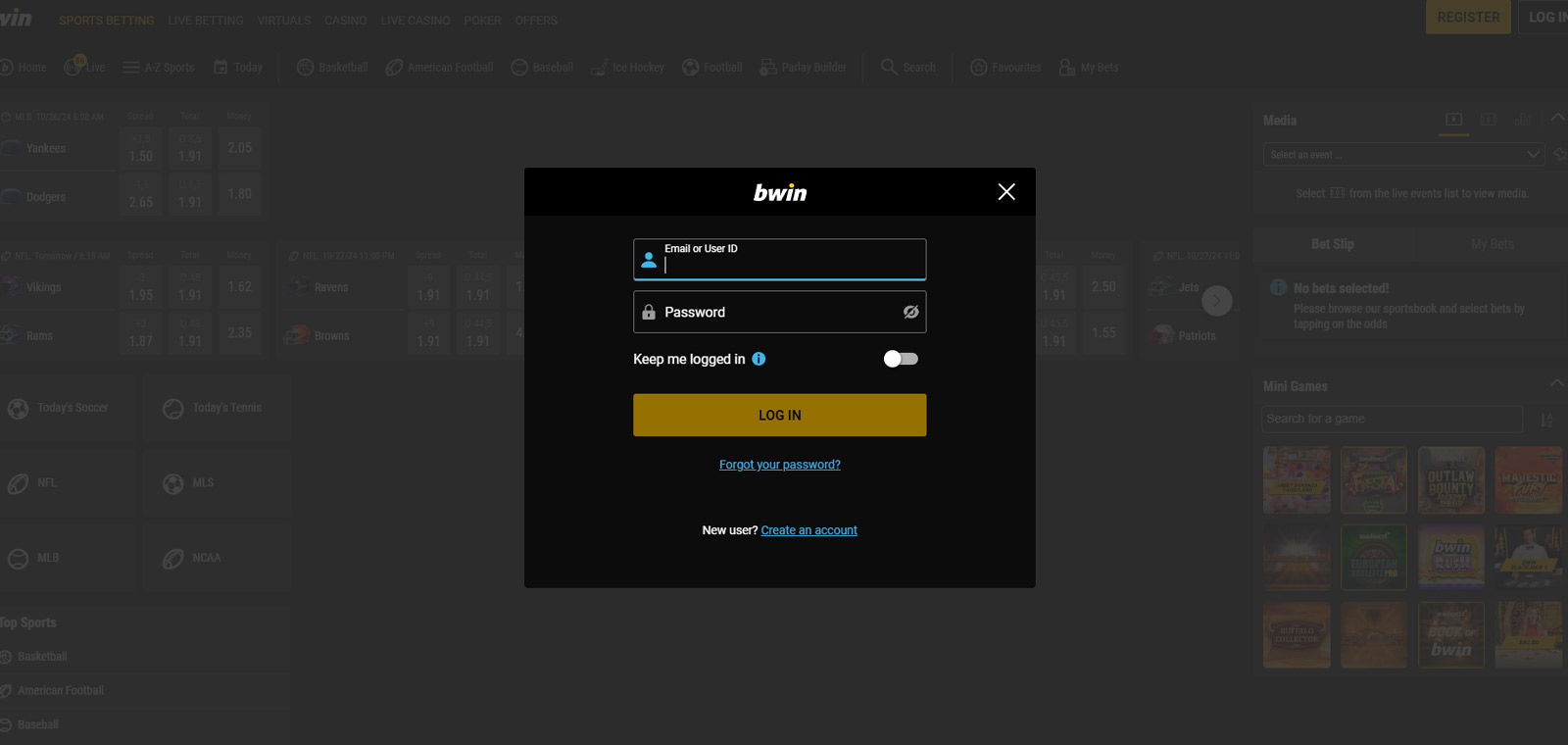Pick Rams money odds 2.35
This screenshot has width=1568, height=745.
pyautogui.click(x=239, y=333)
